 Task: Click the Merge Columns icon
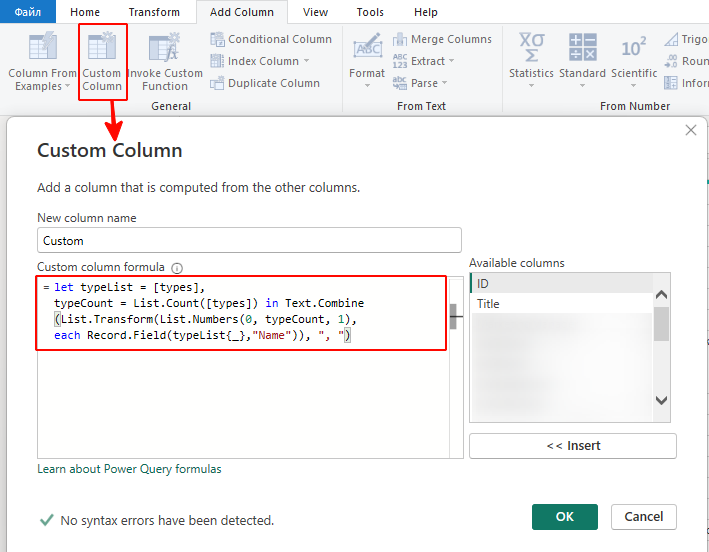(x=442, y=39)
